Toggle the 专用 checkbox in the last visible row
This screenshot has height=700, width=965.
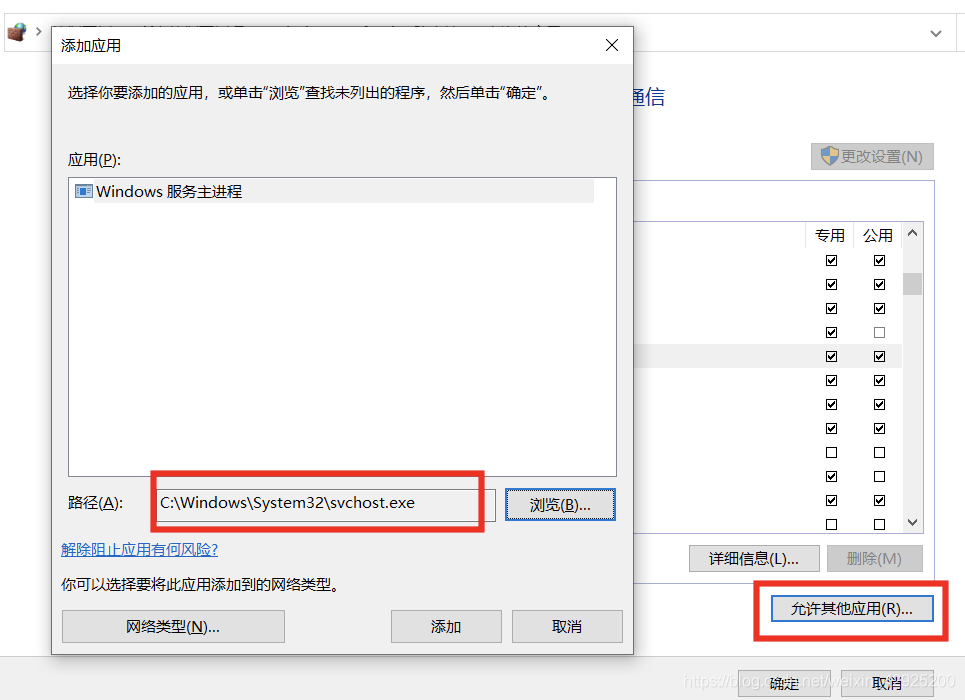click(831, 525)
